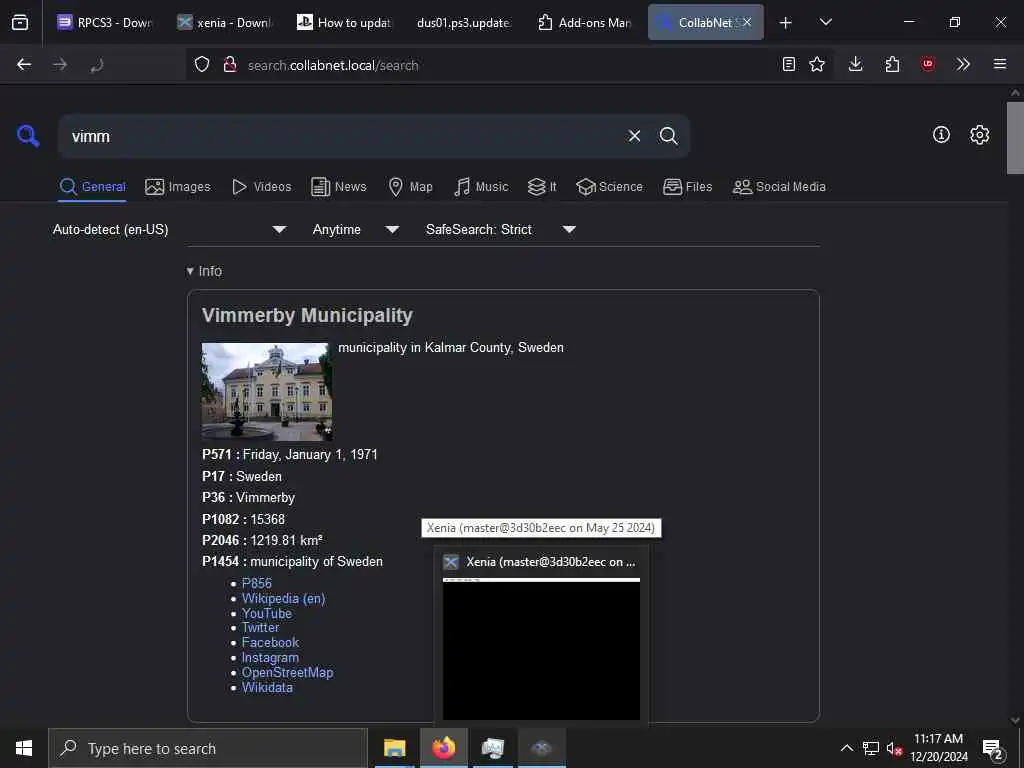This screenshot has height=768, width=1024.
Task: Open the Wikipedia (en) link
Action: (283, 598)
